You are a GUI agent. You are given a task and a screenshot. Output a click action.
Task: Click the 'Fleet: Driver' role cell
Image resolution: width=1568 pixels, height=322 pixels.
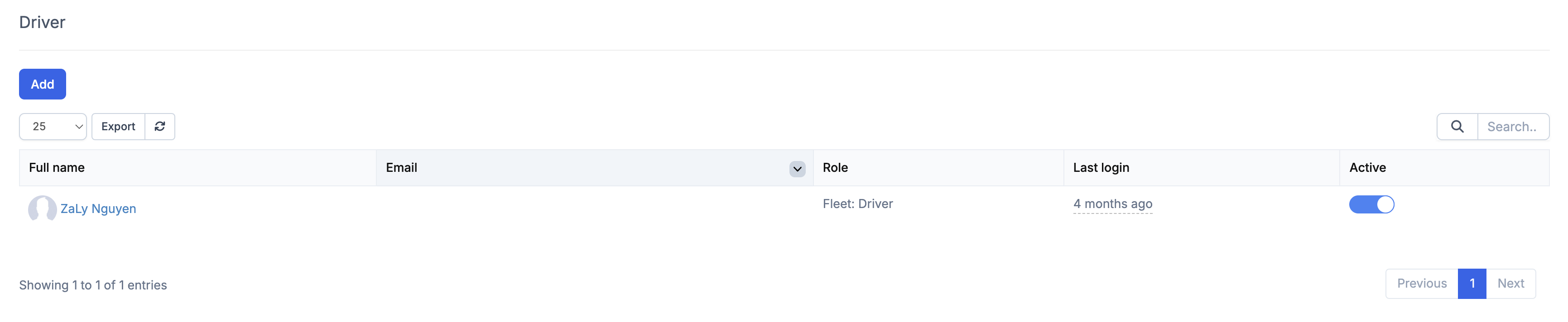coord(858,204)
